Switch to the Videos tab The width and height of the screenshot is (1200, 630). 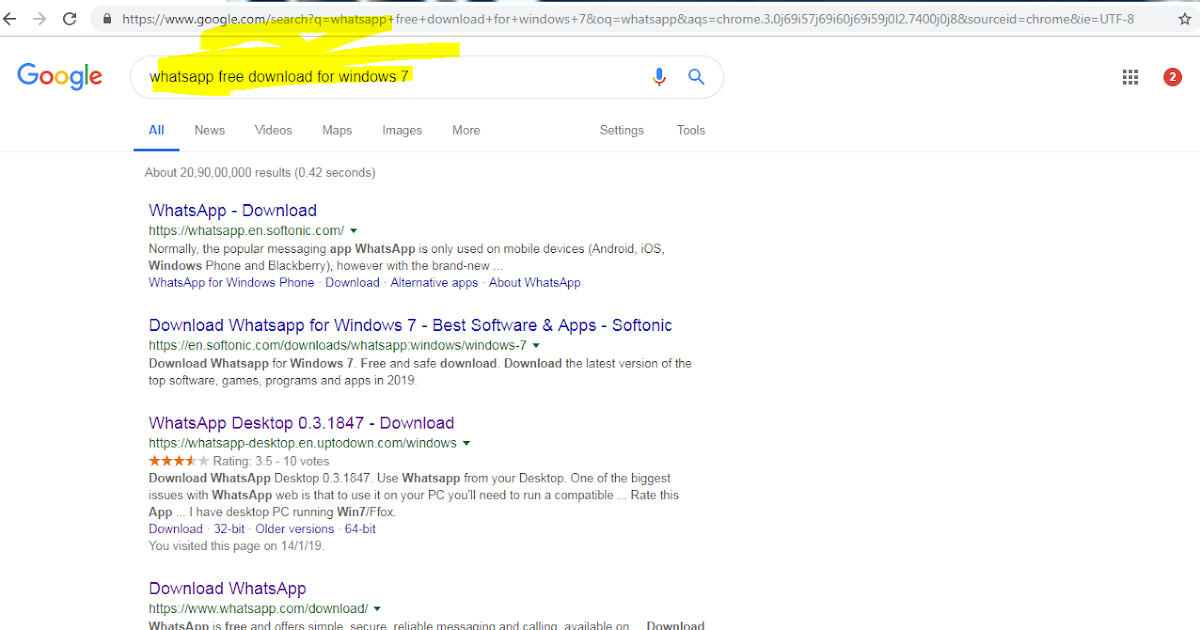273,130
